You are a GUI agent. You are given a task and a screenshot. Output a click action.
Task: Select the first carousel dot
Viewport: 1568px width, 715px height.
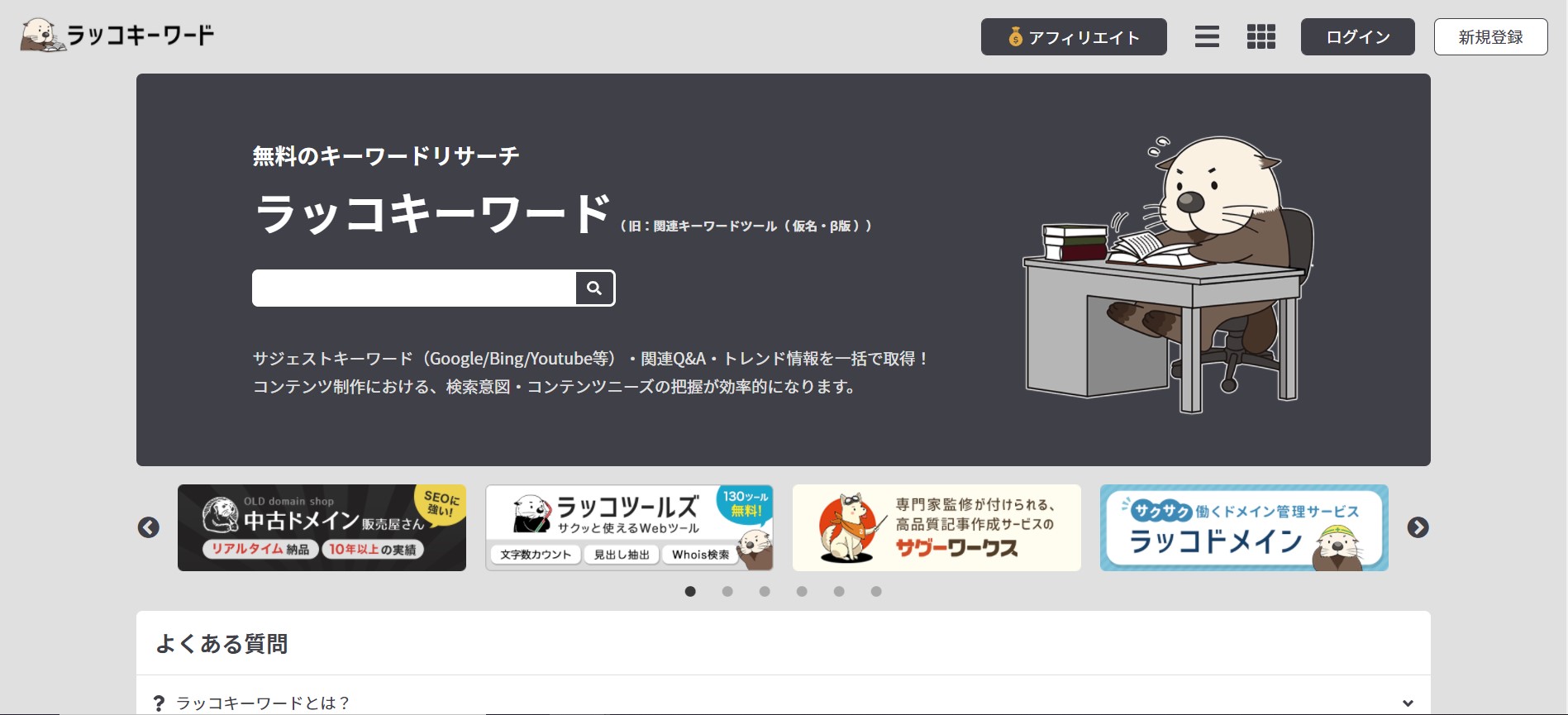690,591
